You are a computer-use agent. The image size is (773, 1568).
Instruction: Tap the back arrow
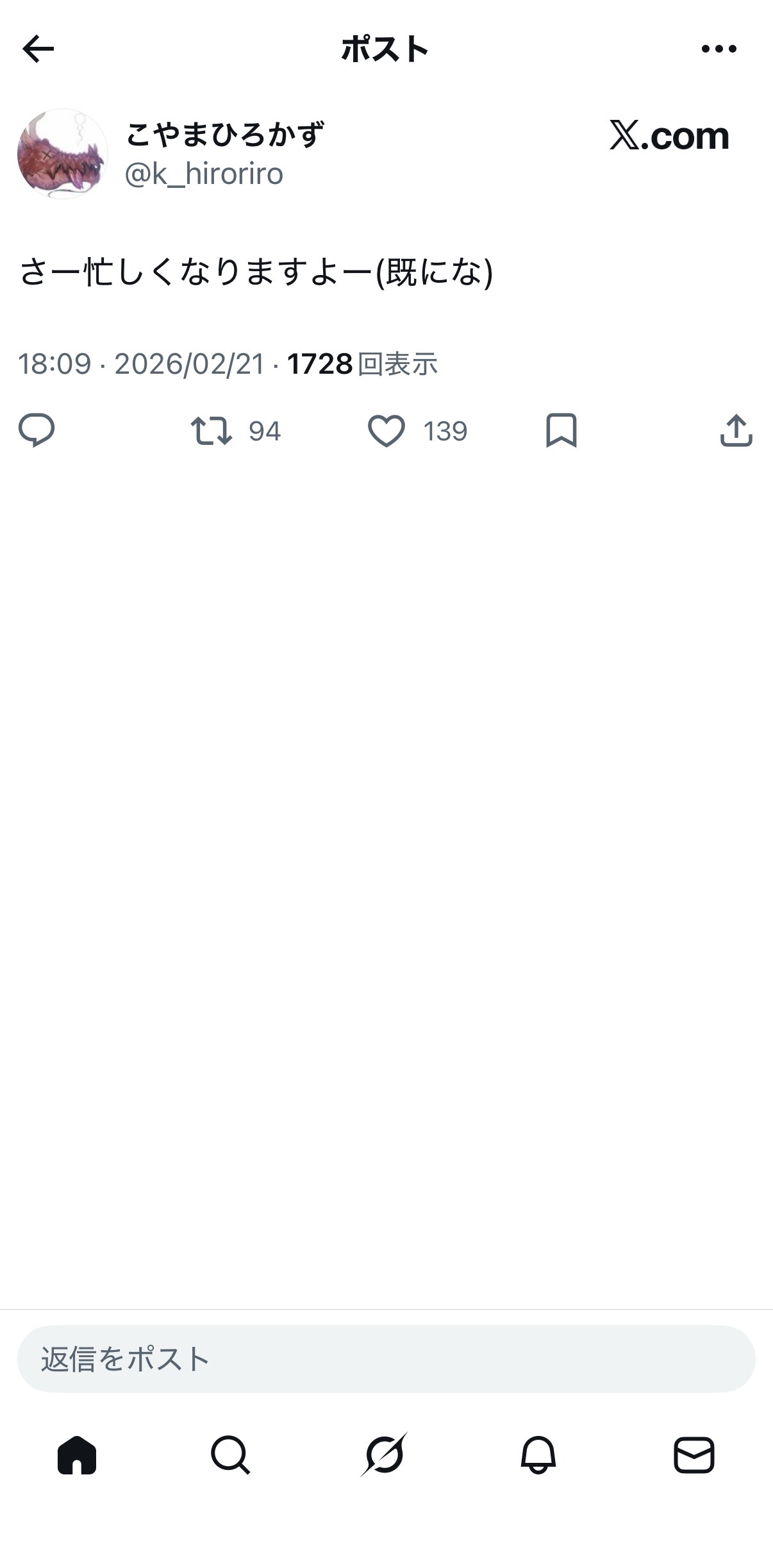pyautogui.click(x=38, y=49)
